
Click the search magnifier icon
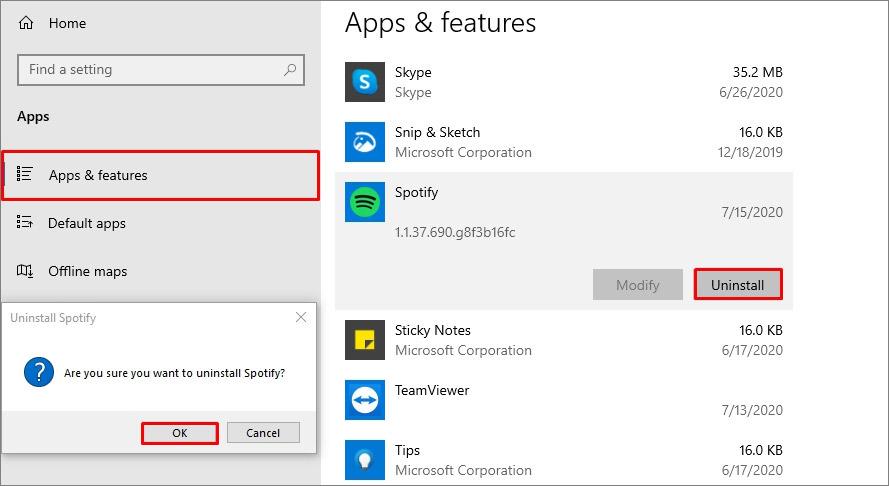(x=290, y=70)
